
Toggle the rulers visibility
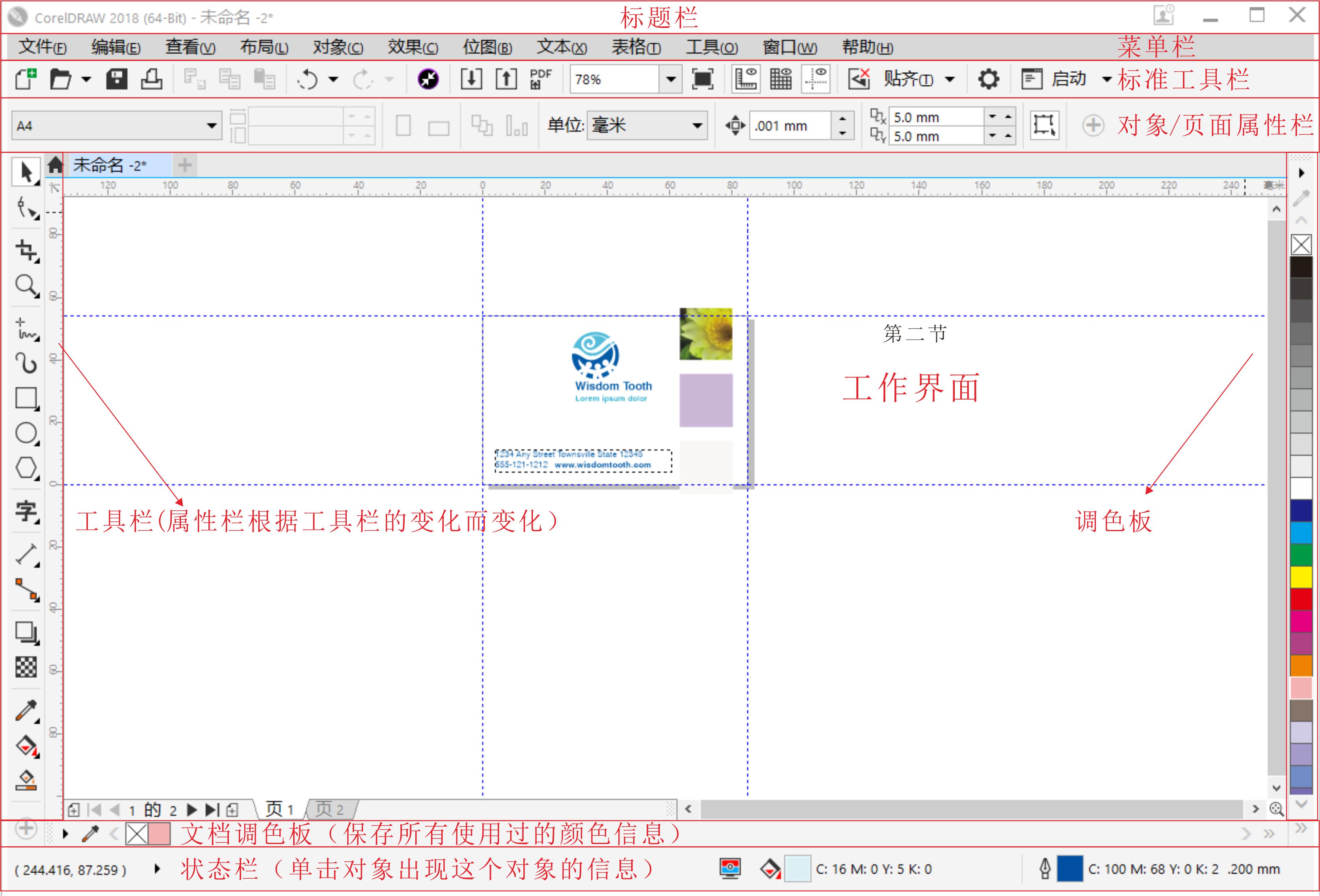pos(745,79)
